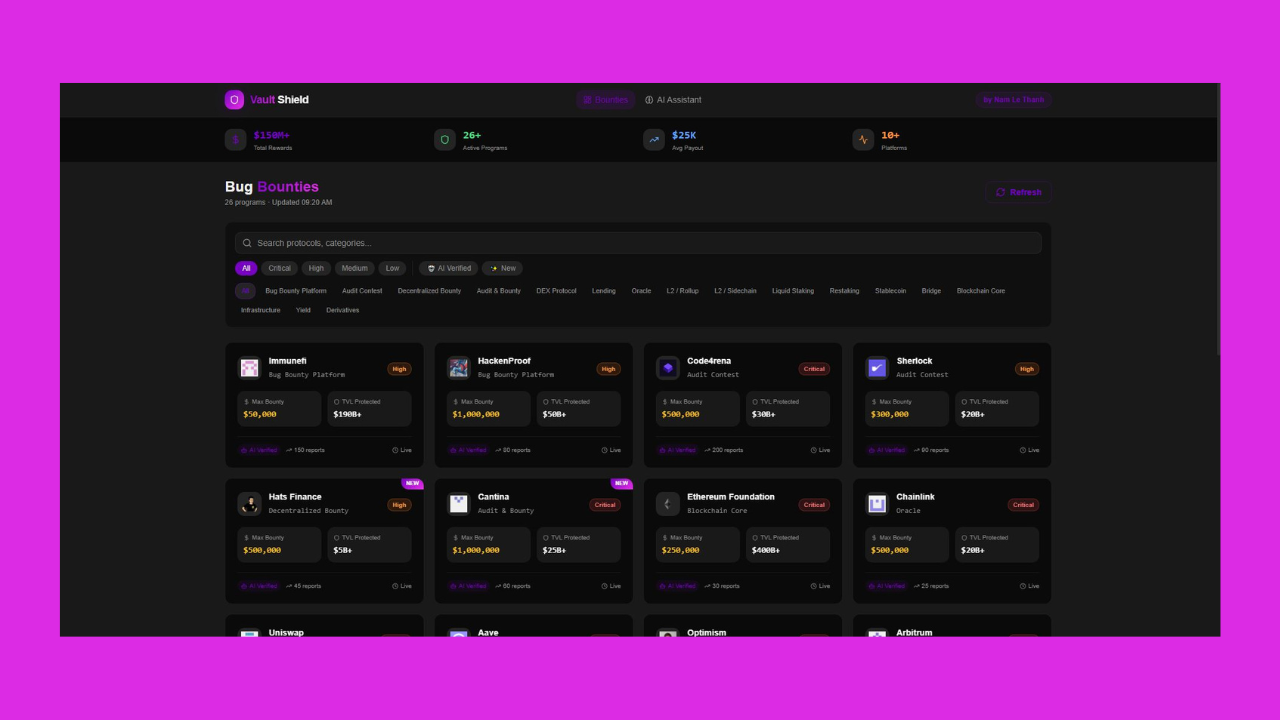Choose the DEX Protocol category filter

[x=556, y=291]
